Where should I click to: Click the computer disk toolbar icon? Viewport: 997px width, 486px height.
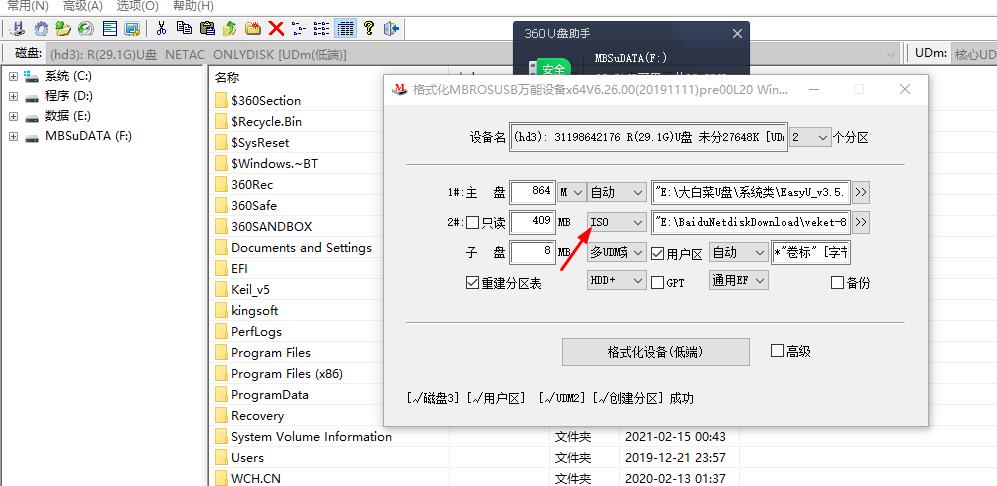18,28
